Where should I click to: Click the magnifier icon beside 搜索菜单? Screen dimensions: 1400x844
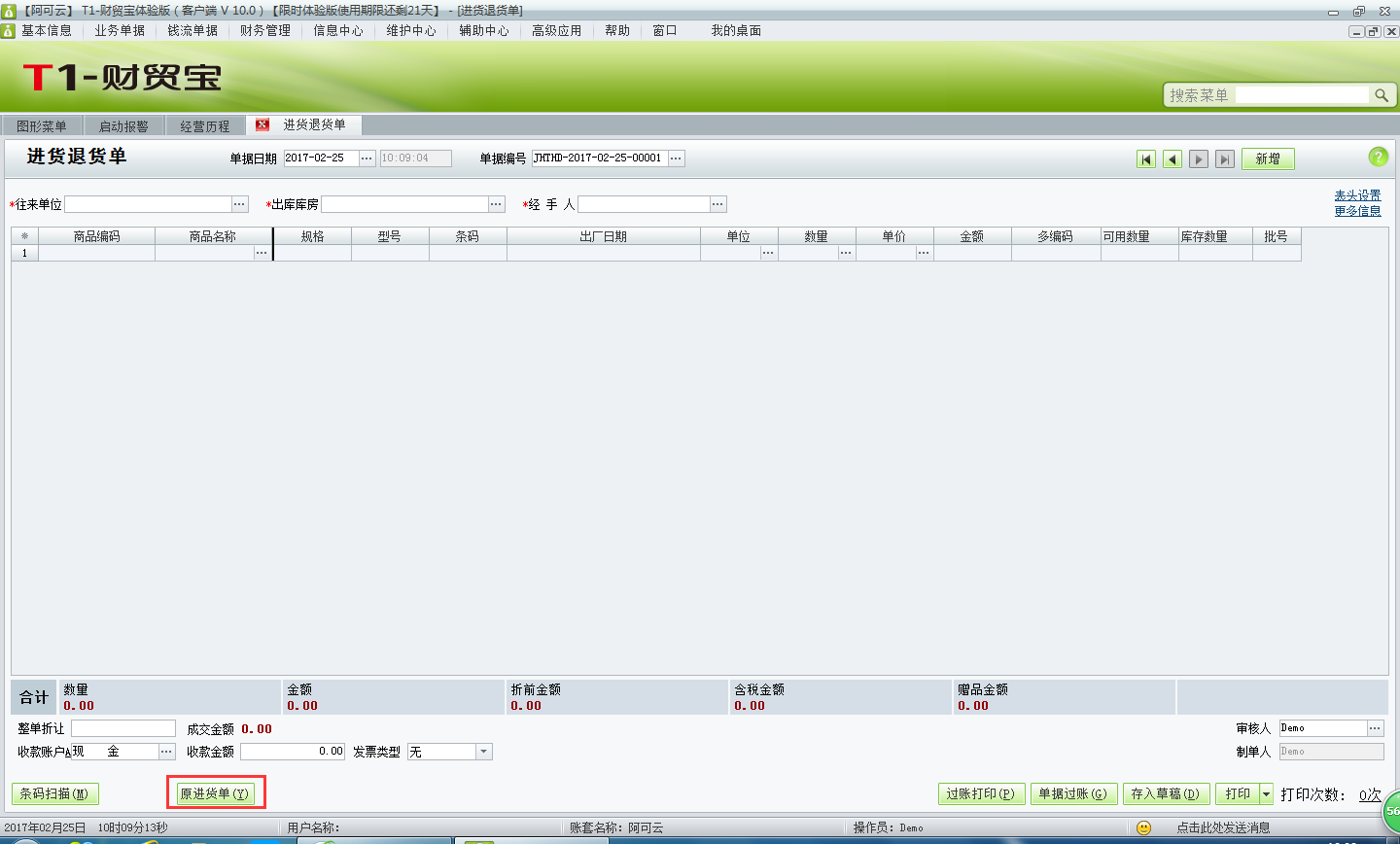tap(1381, 95)
